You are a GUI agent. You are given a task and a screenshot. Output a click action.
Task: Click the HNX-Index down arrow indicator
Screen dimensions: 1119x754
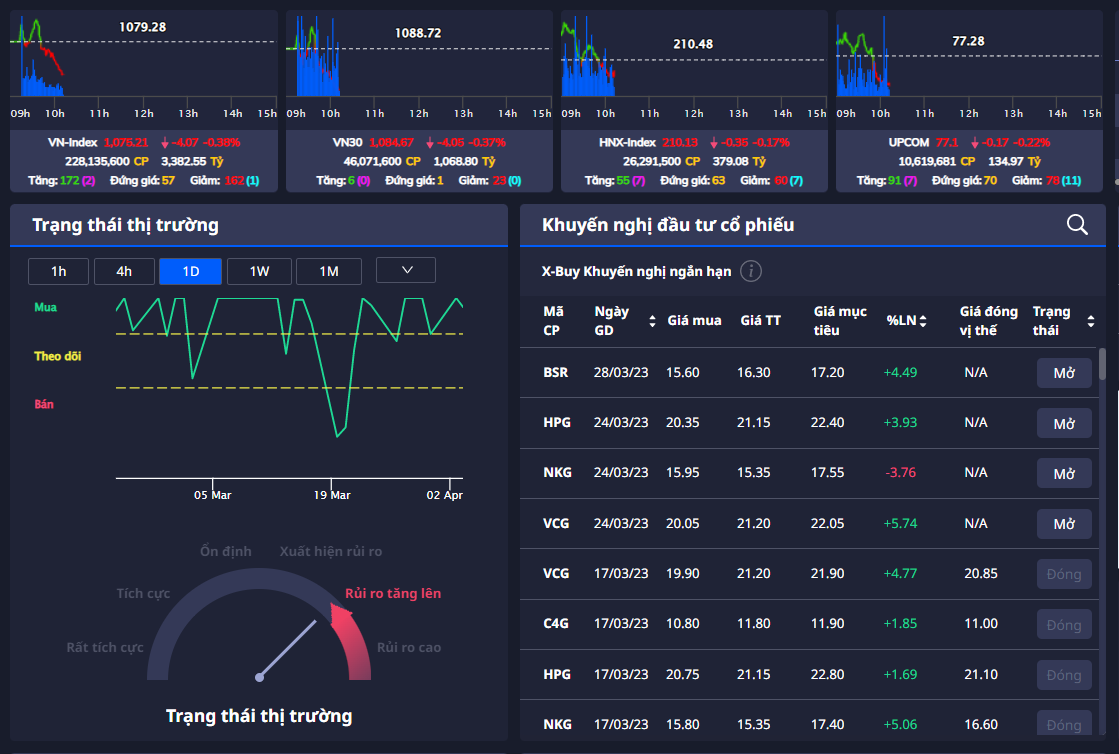pos(714,143)
